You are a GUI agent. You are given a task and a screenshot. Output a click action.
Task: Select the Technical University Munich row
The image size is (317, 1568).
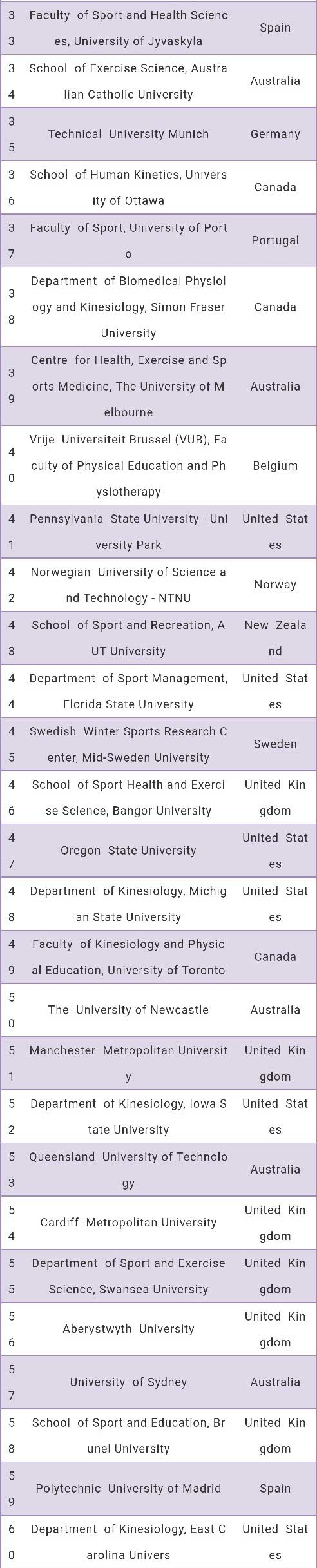[x=158, y=134]
